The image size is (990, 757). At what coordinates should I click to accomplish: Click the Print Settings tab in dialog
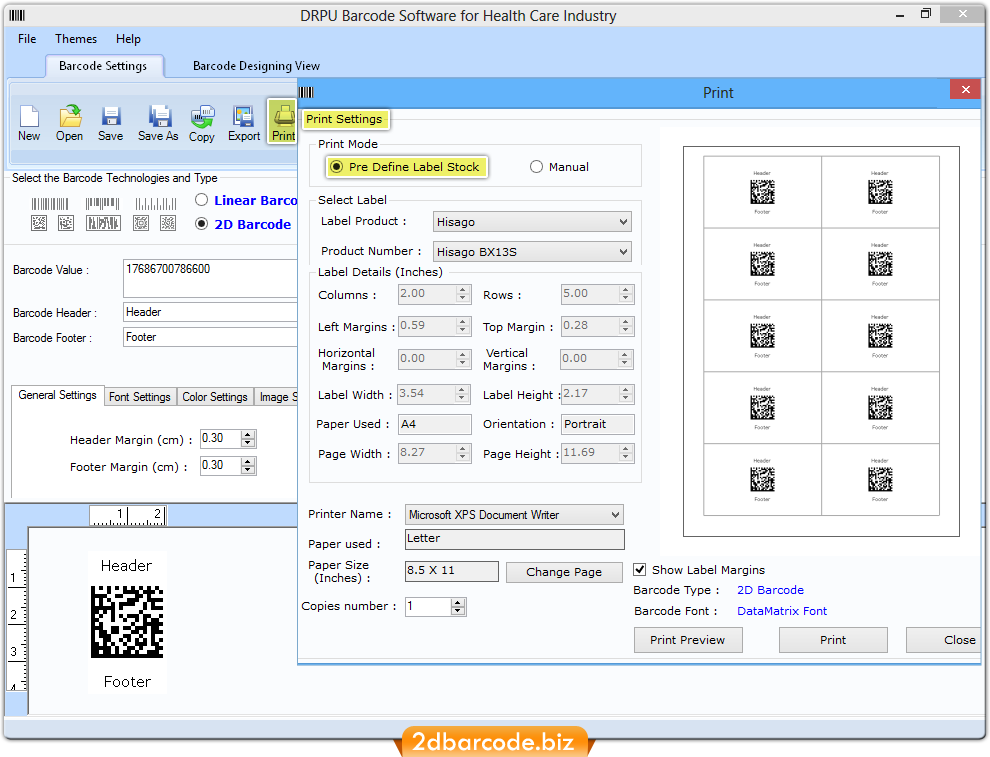tap(344, 119)
